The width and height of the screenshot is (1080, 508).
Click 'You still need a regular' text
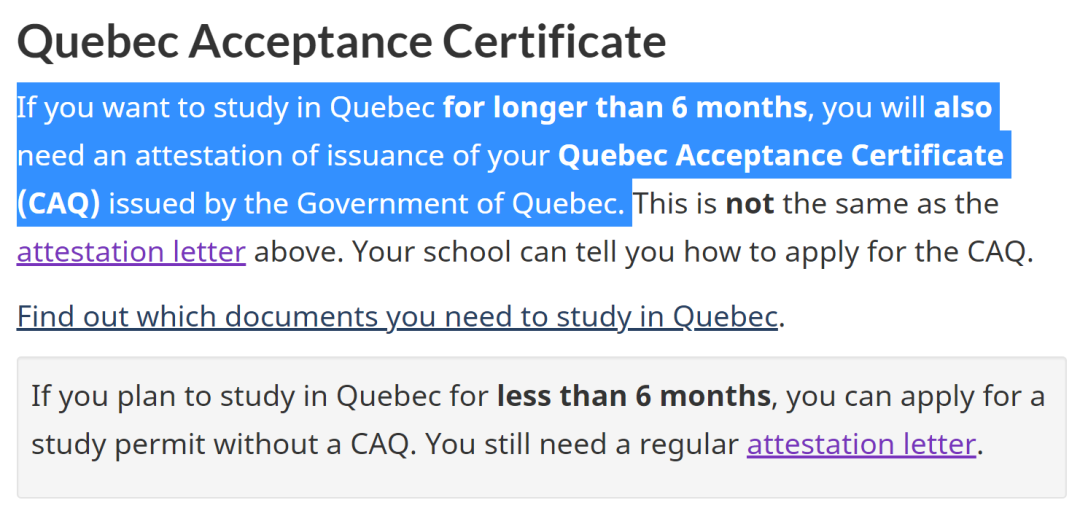coord(581,445)
